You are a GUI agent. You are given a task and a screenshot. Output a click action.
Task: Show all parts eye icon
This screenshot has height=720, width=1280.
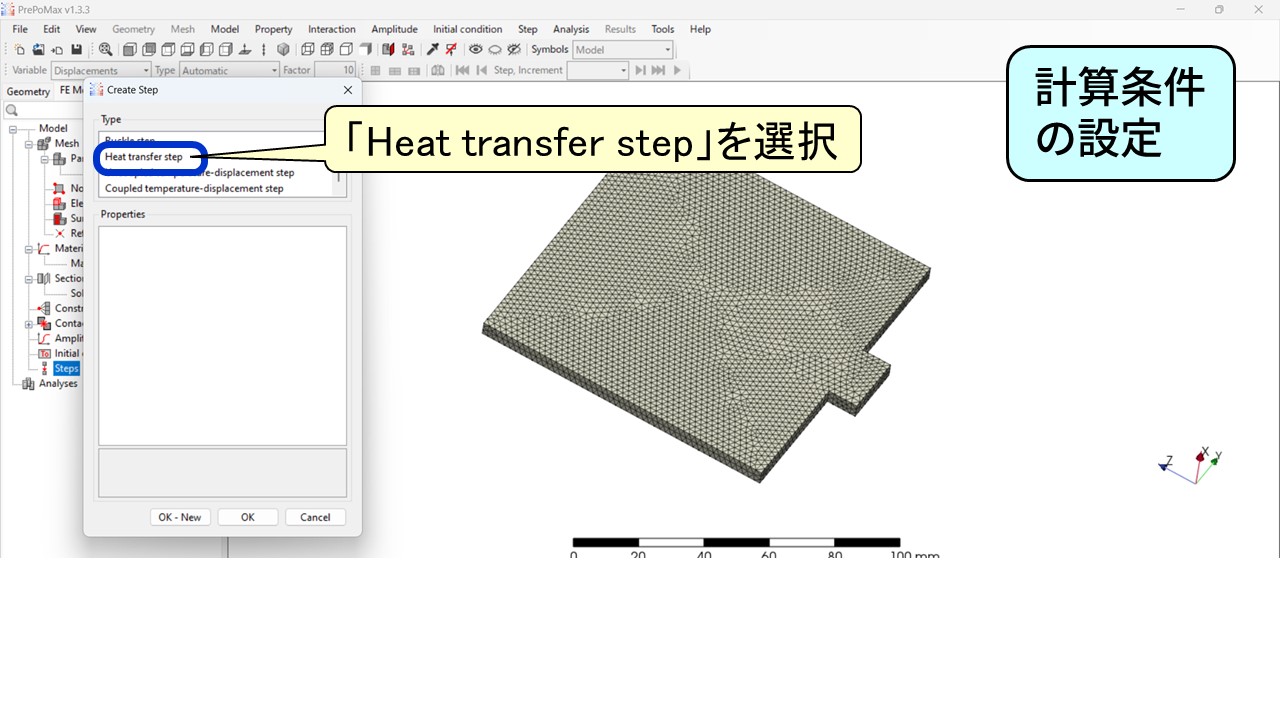(x=476, y=49)
